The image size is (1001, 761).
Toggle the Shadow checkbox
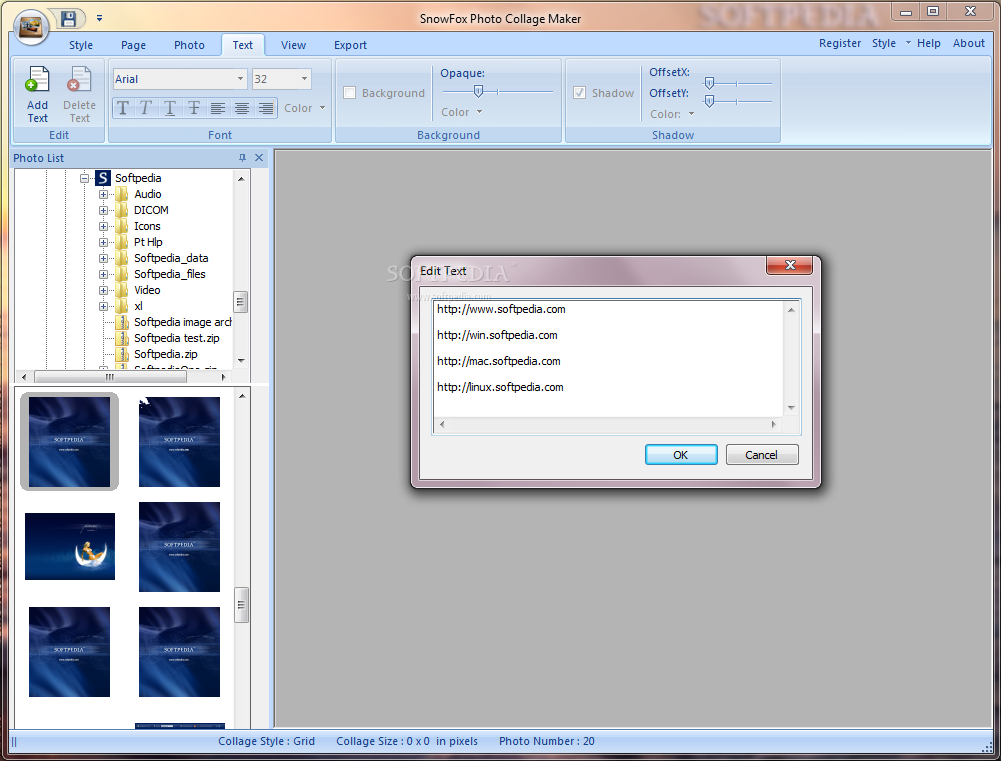coord(579,93)
